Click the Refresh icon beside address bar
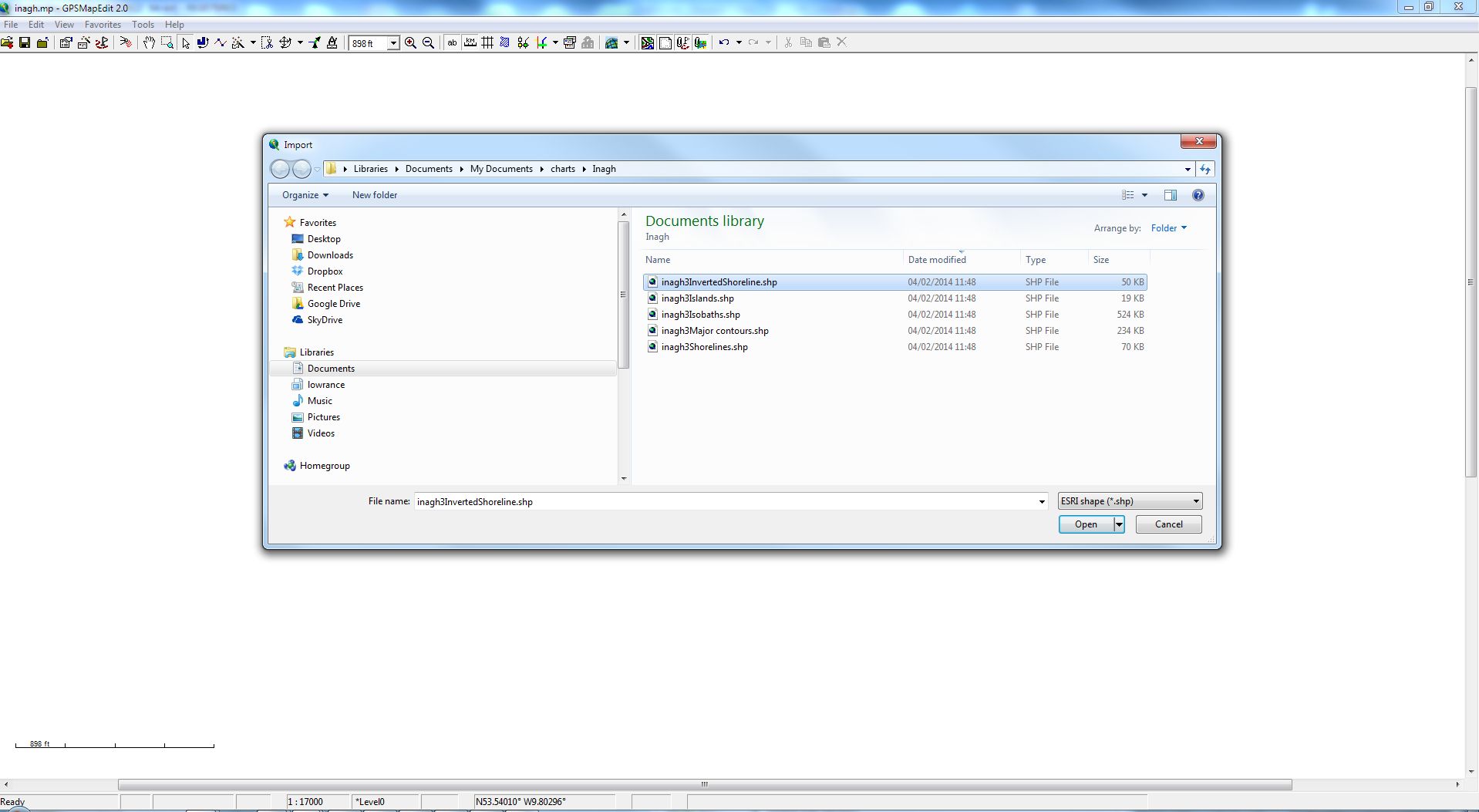 coord(1205,169)
